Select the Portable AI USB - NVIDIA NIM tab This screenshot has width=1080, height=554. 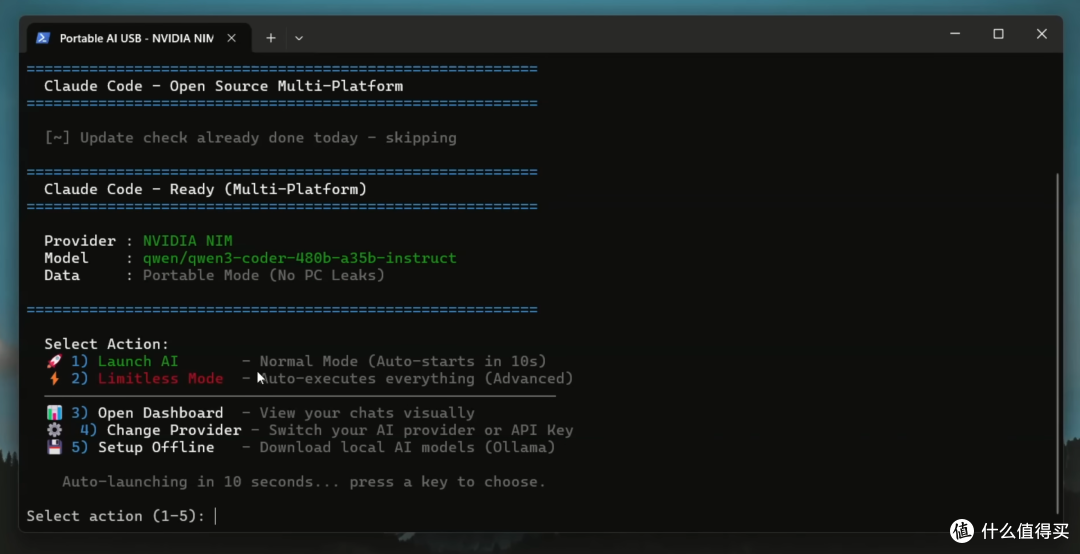[136, 38]
